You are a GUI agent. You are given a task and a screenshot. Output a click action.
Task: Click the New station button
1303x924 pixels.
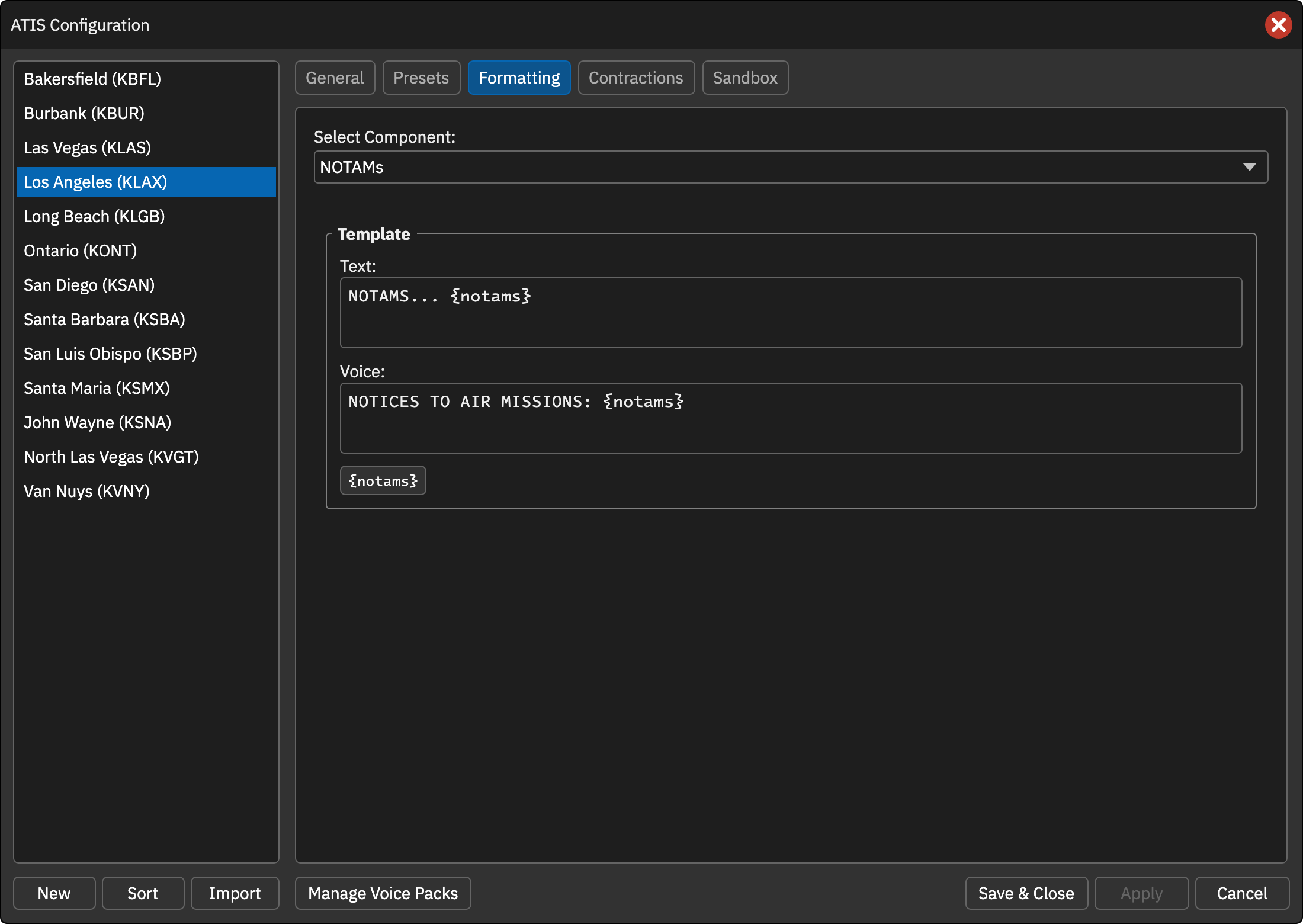click(x=54, y=893)
